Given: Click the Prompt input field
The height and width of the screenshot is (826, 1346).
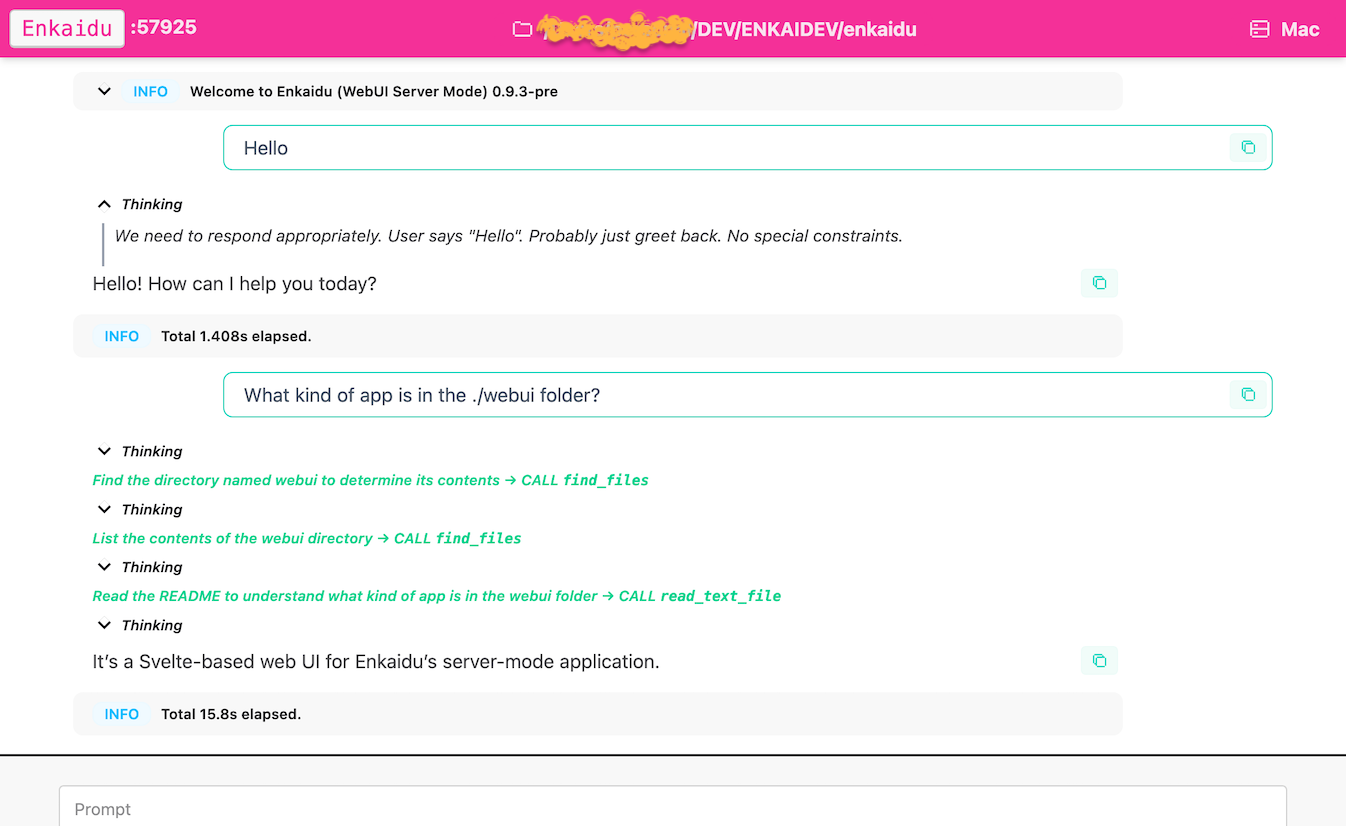Looking at the screenshot, I should [673, 808].
